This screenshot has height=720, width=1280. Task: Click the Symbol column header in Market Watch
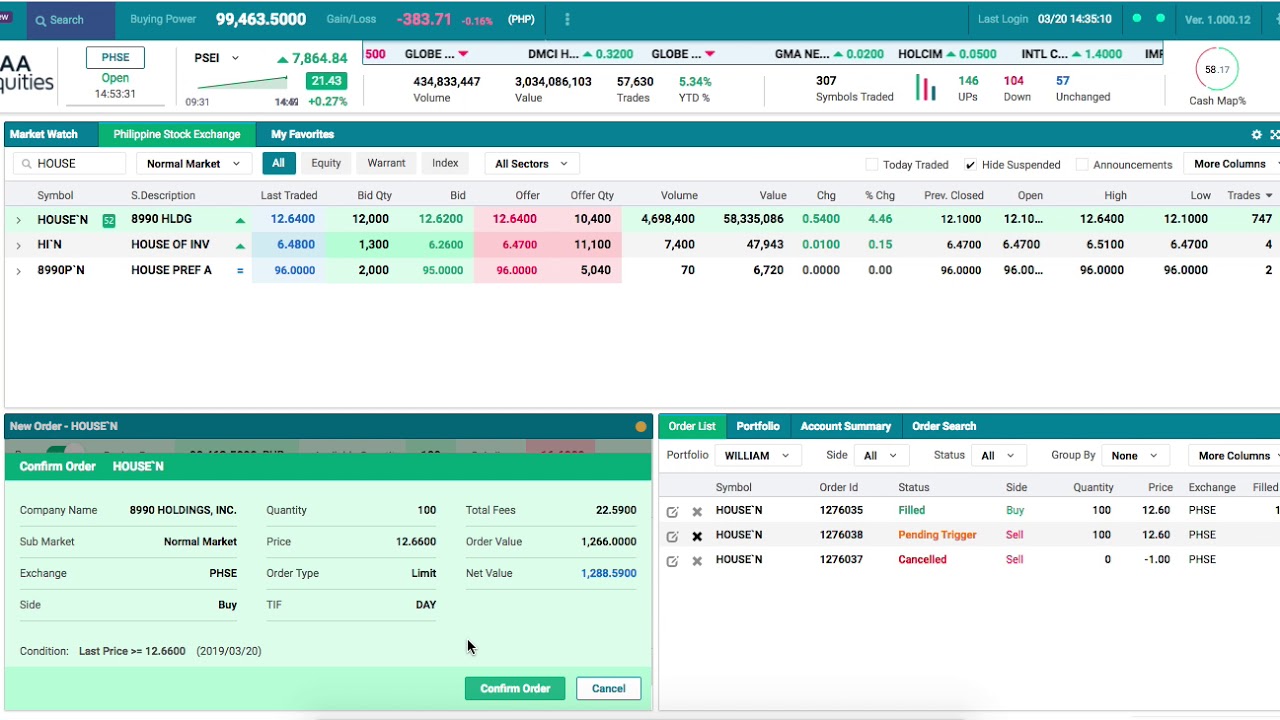(x=55, y=196)
